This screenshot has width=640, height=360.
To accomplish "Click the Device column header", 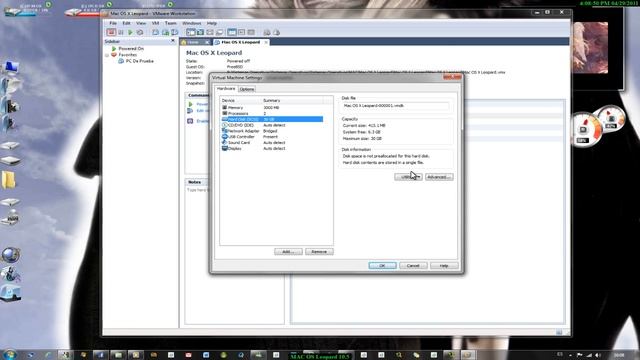I will coord(241,100).
